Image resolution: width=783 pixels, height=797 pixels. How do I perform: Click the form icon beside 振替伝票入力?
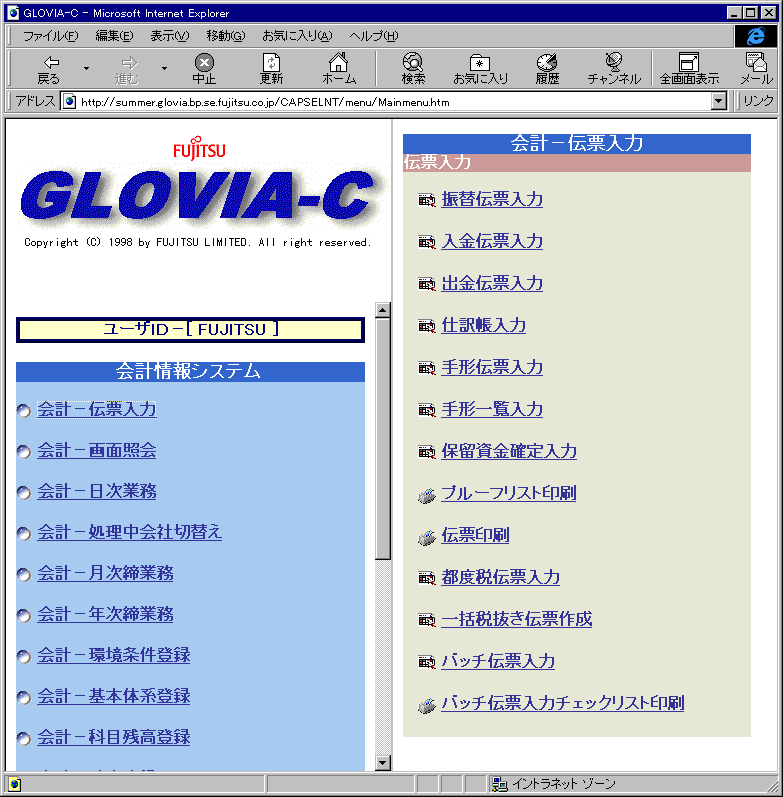tap(427, 201)
